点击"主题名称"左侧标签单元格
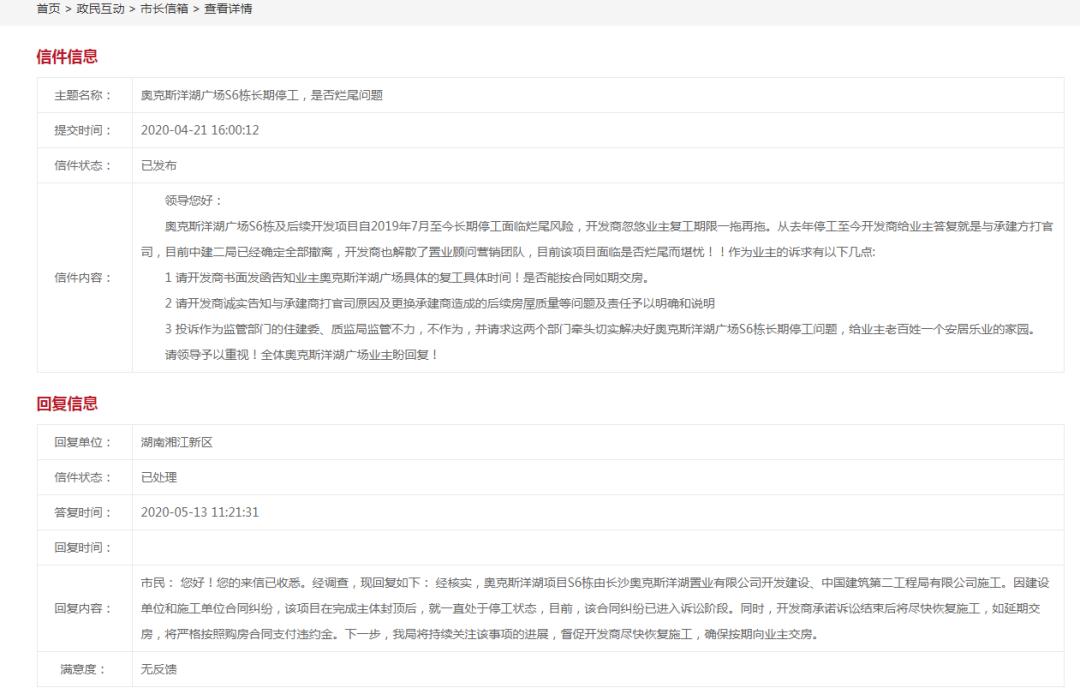The width and height of the screenshot is (1080, 700). point(86,97)
